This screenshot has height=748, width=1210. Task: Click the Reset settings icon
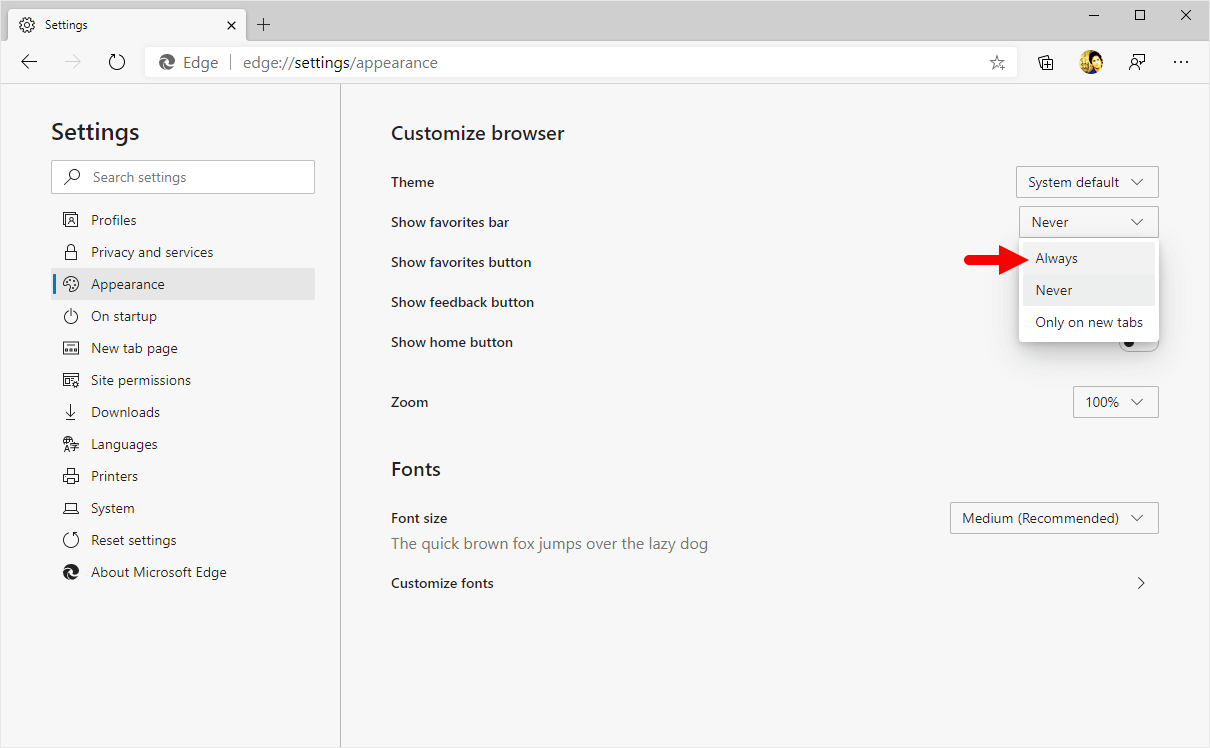(x=70, y=540)
